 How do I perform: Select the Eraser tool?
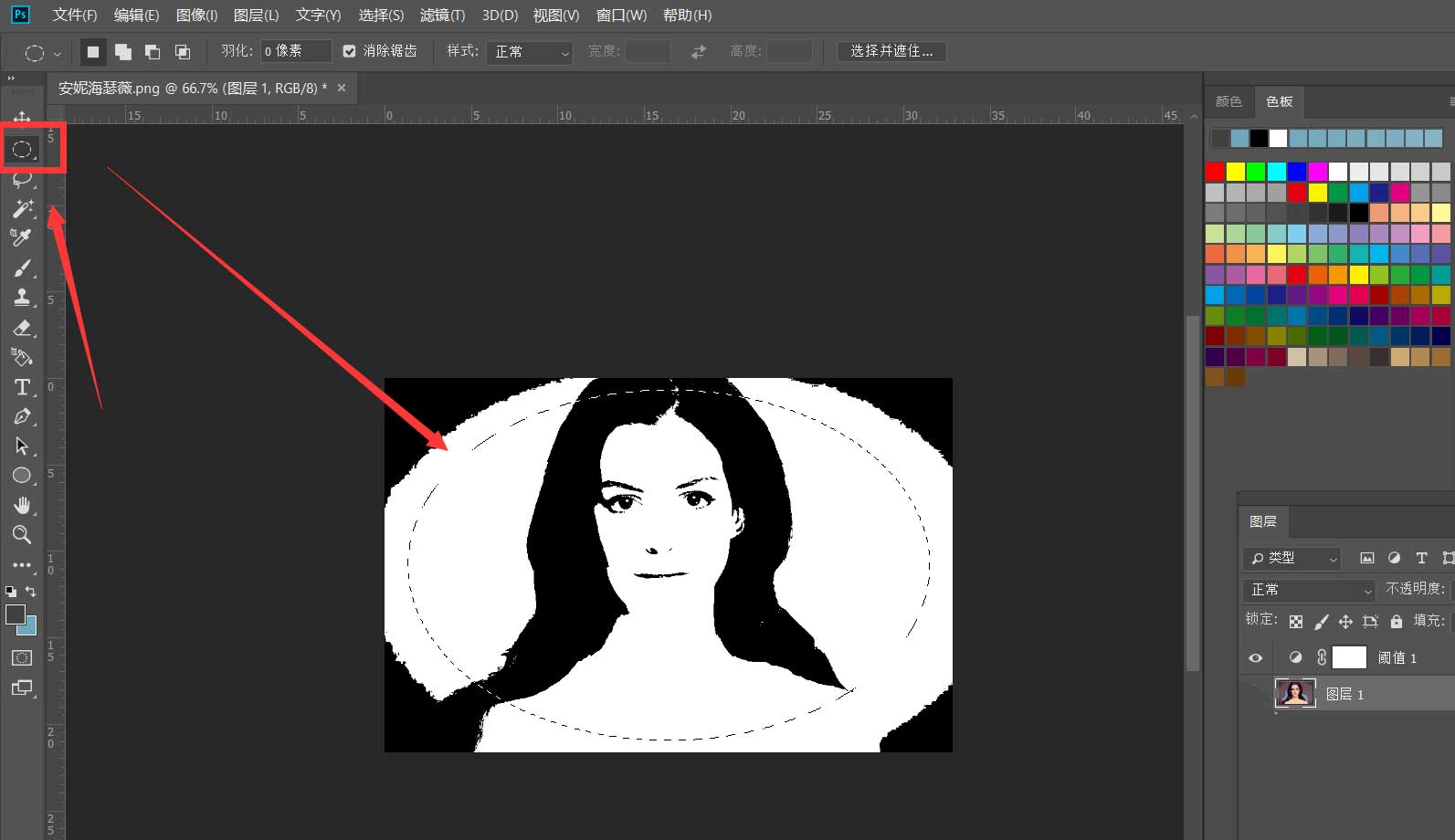point(22,327)
